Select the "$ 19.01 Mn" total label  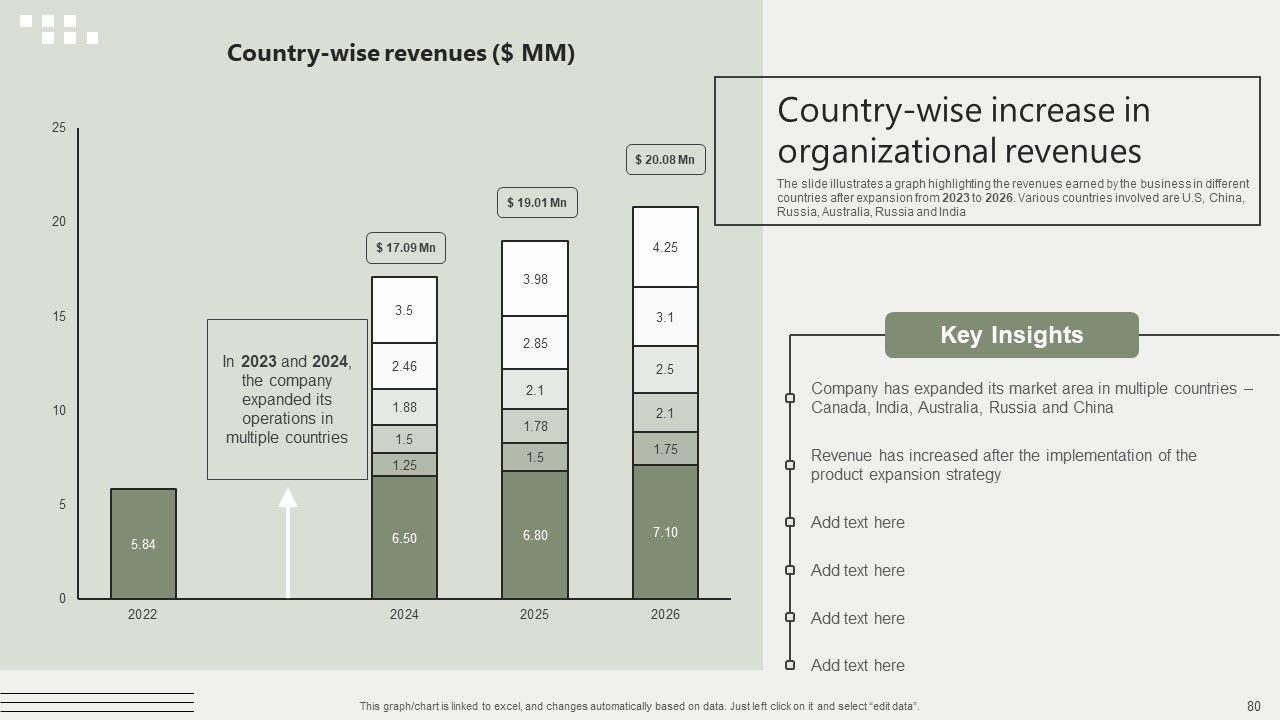coord(537,203)
